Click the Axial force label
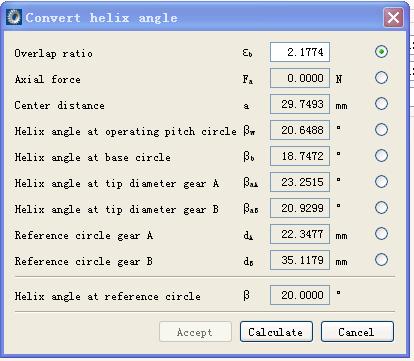Image resolution: width=414 pixels, height=361 pixels. point(48,79)
